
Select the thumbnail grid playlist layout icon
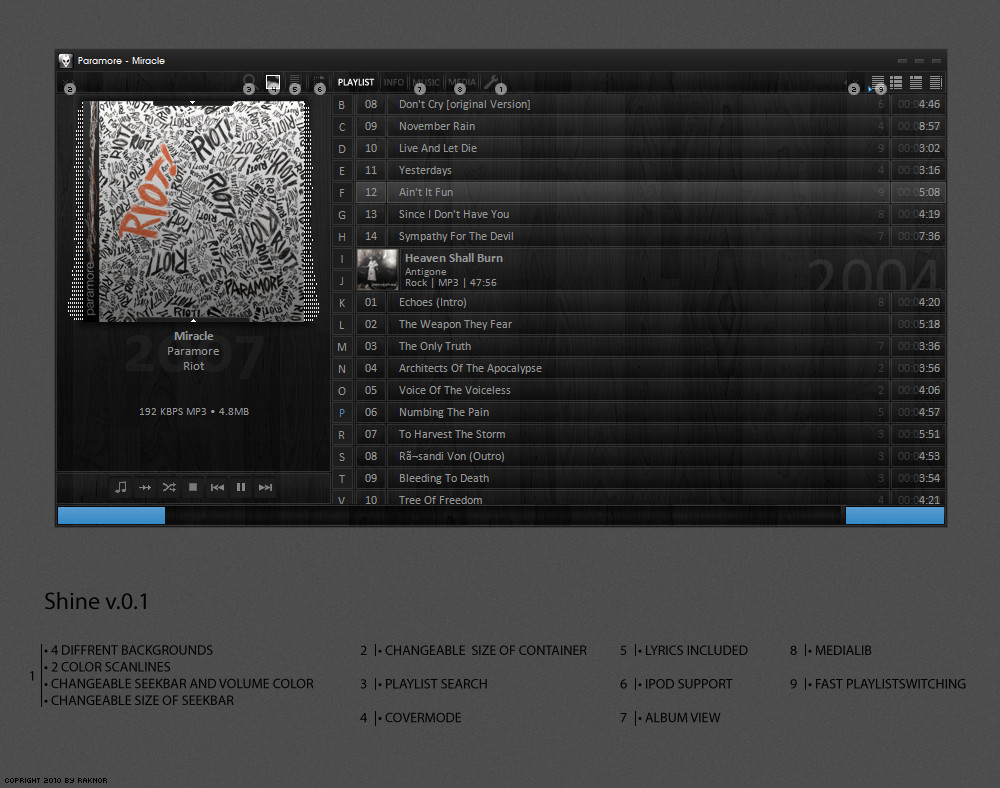pos(896,82)
